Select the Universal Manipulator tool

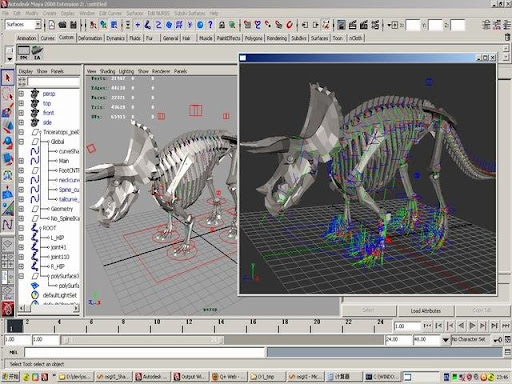(8, 175)
